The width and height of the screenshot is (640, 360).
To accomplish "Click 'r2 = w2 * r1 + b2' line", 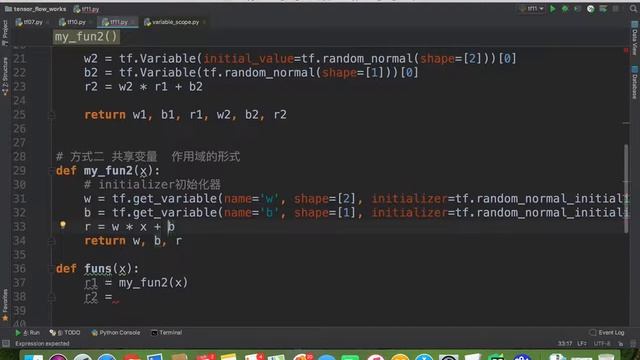I will [143, 87].
